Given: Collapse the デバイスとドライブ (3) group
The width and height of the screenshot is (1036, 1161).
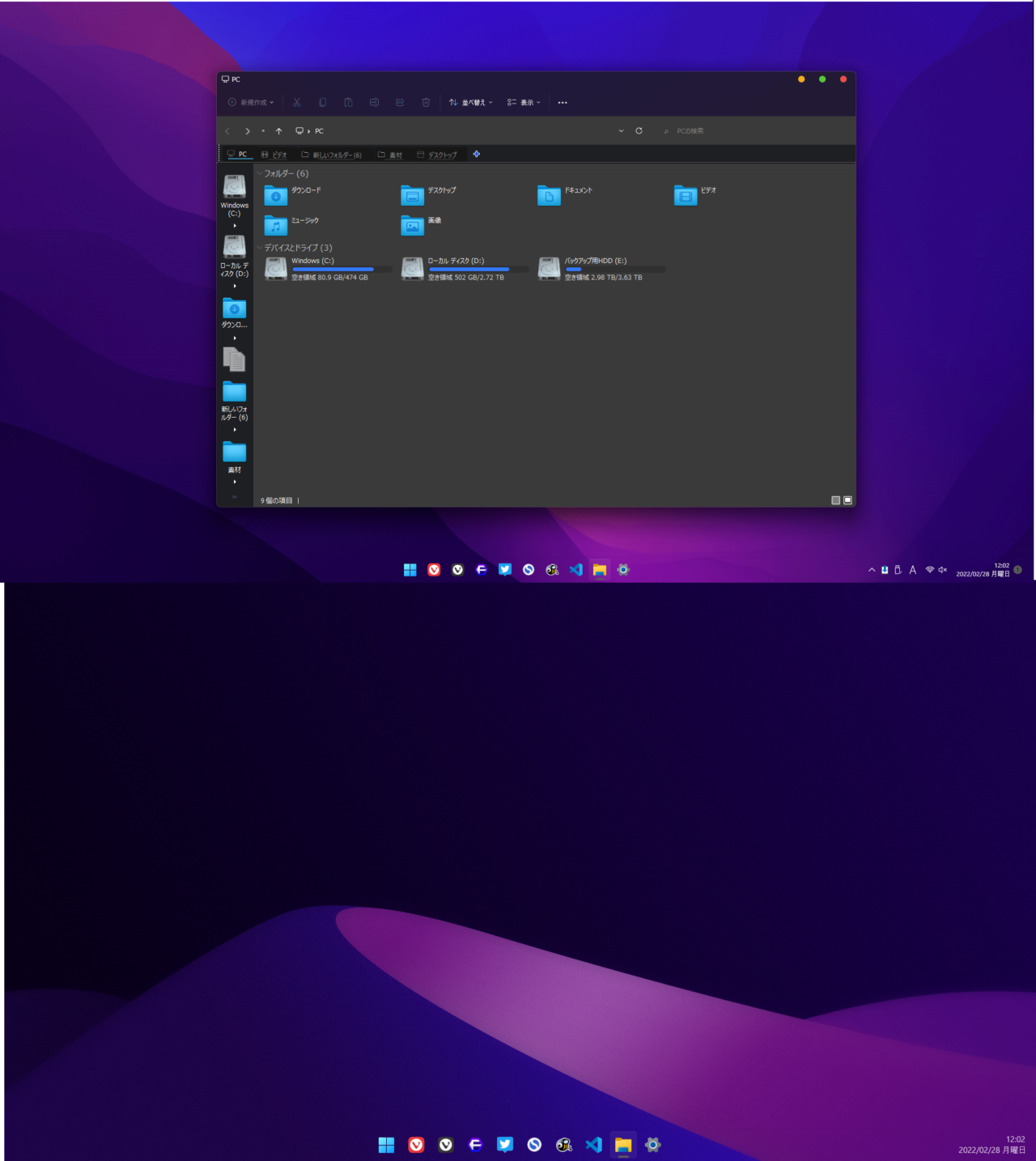Looking at the screenshot, I should pos(259,248).
